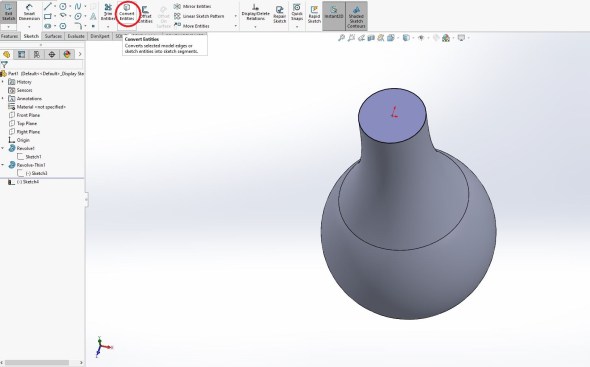Select Material <not specified>
The width and height of the screenshot is (590, 367).
click(x=37, y=107)
